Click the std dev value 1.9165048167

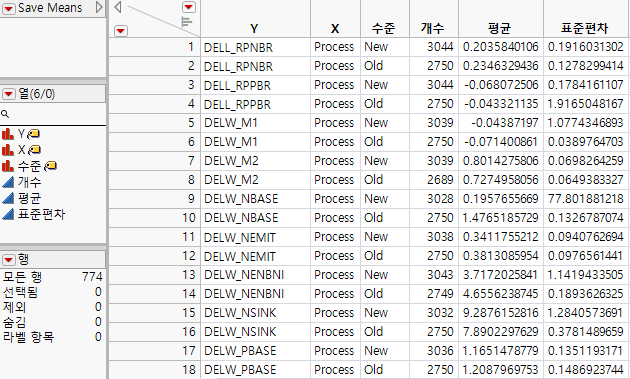point(585,104)
